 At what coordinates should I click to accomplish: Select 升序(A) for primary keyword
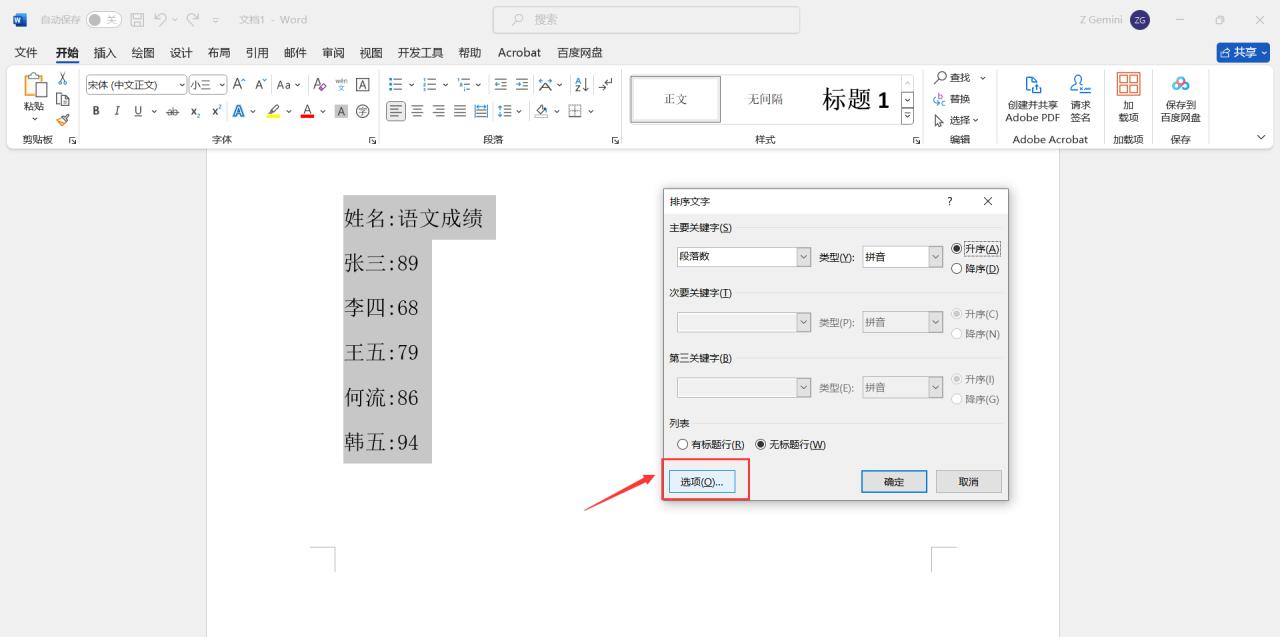975,248
